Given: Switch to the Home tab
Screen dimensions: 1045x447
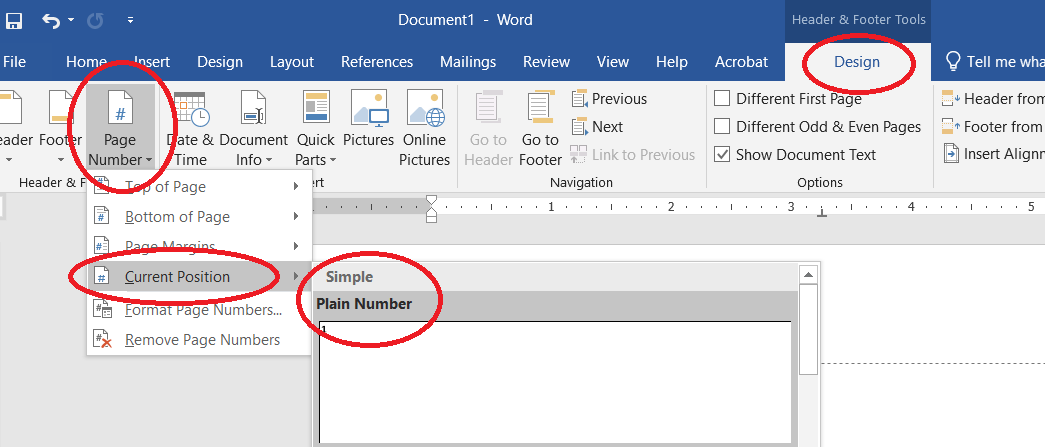Looking at the screenshot, I should (x=86, y=62).
